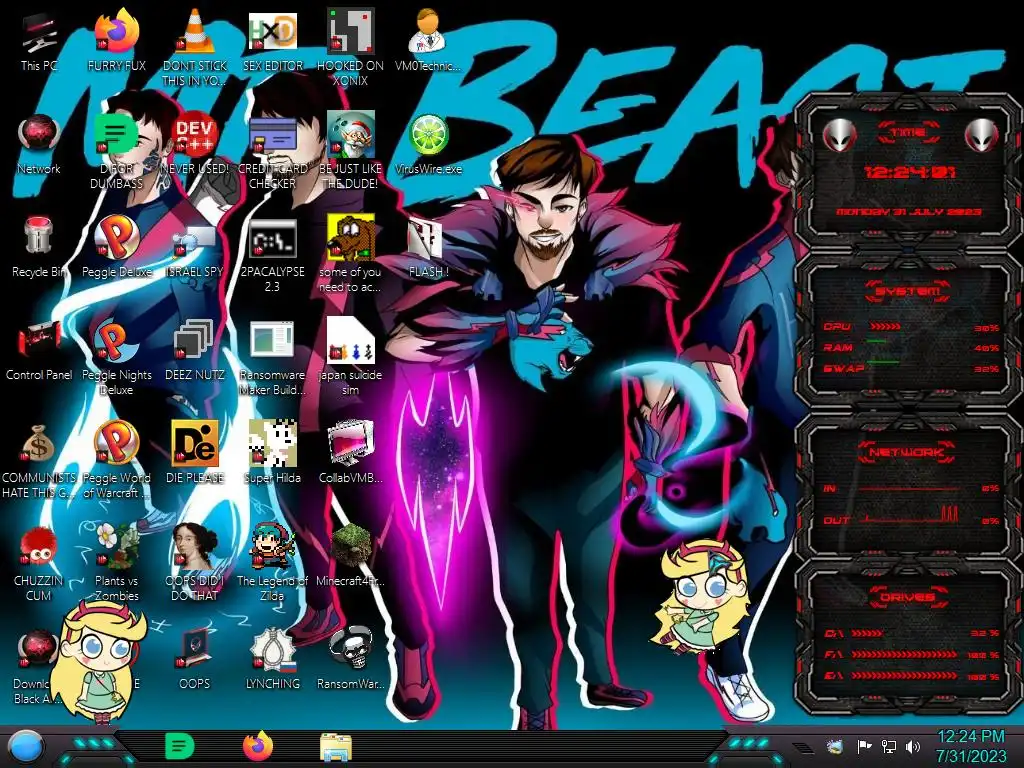Open the This PC desktop icon

[39, 39]
